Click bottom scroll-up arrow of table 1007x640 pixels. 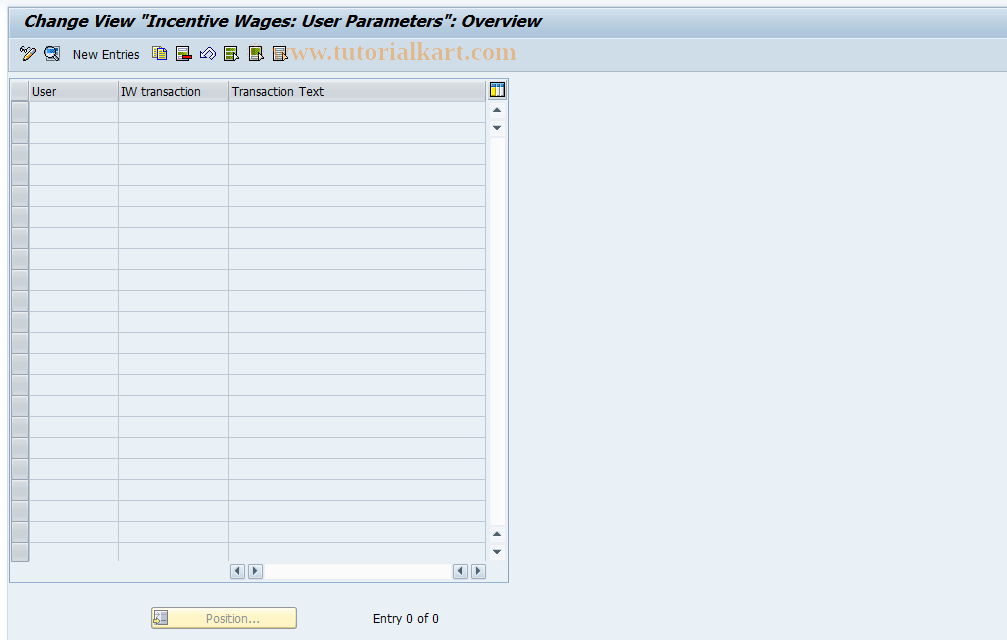(497, 534)
